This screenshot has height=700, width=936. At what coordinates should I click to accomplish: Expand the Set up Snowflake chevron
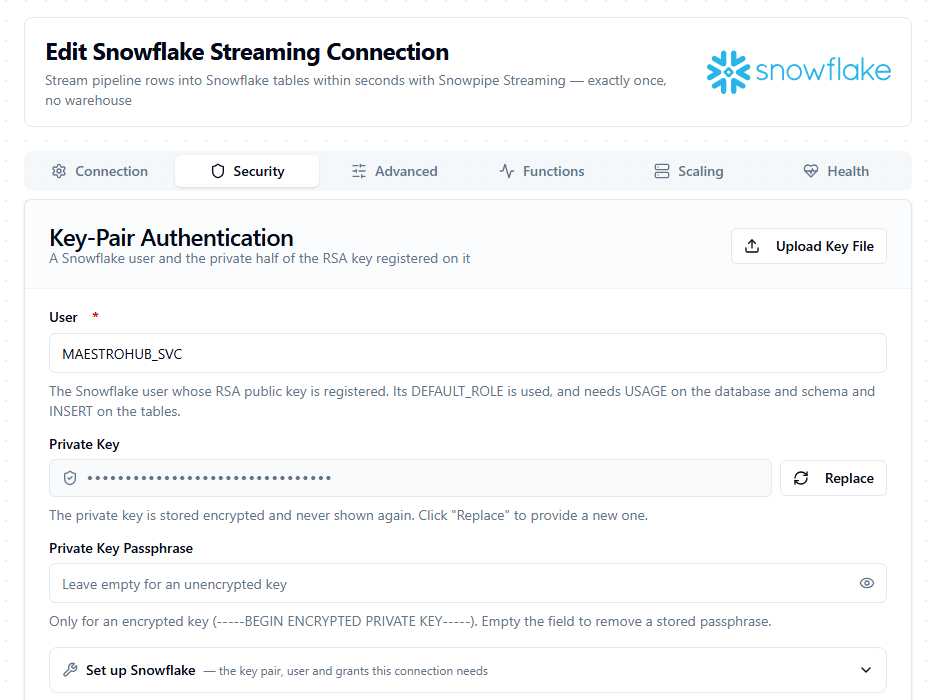click(866, 670)
